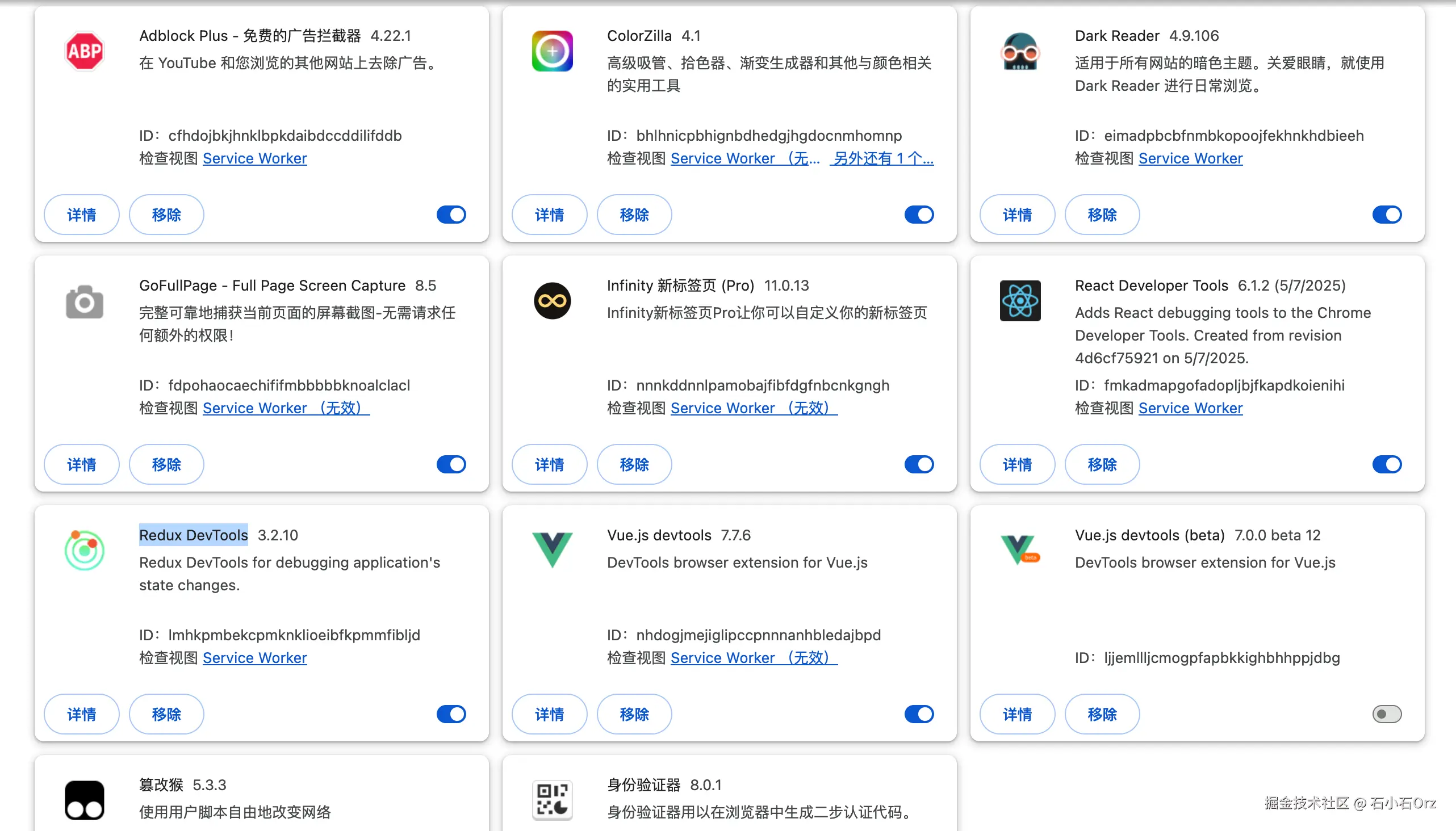Click the GoFullPage camera icon

(x=85, y=301)
